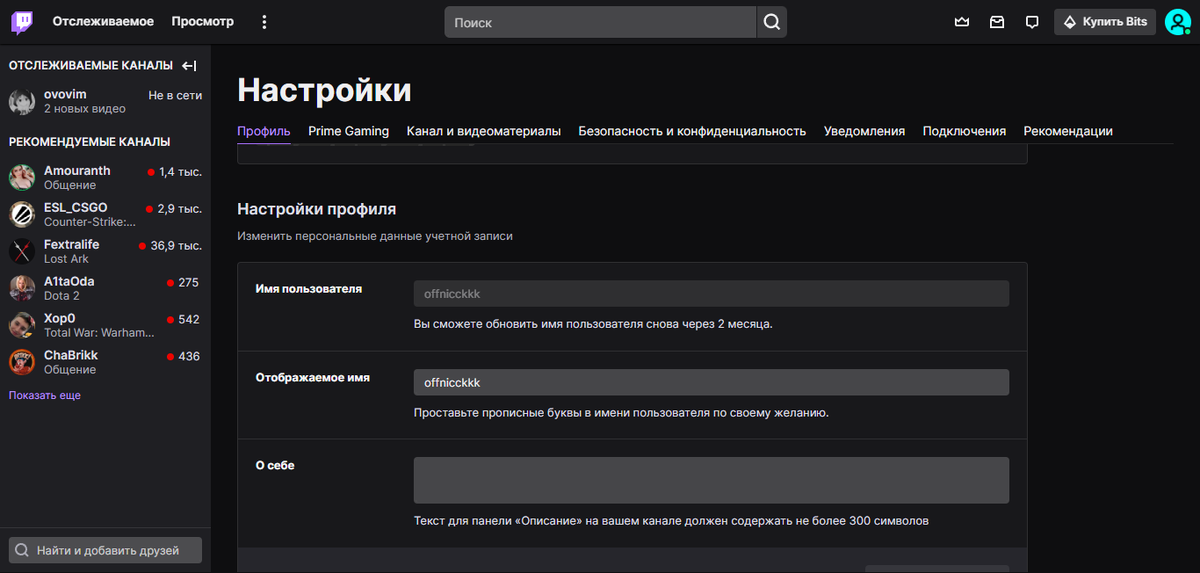The width and height of the screenshot is (1200, 573).
Task: Click the 36,9 тыс. viewer count
Action: point(176,246)
